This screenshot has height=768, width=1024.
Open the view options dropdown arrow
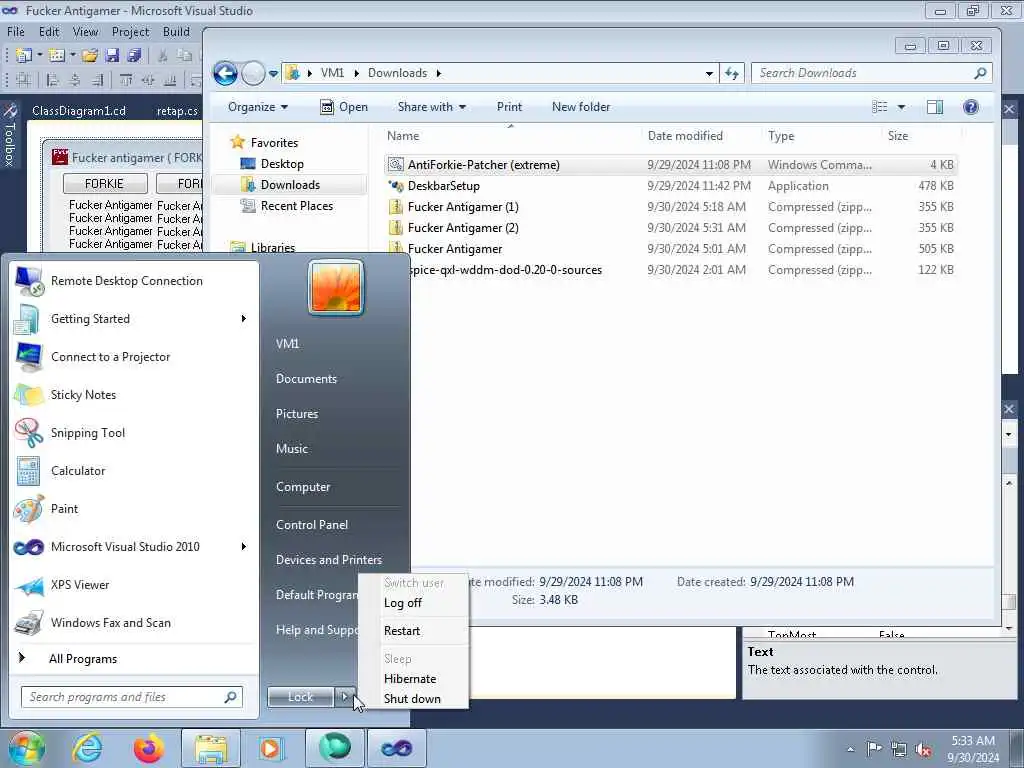(x=901, y=107)
